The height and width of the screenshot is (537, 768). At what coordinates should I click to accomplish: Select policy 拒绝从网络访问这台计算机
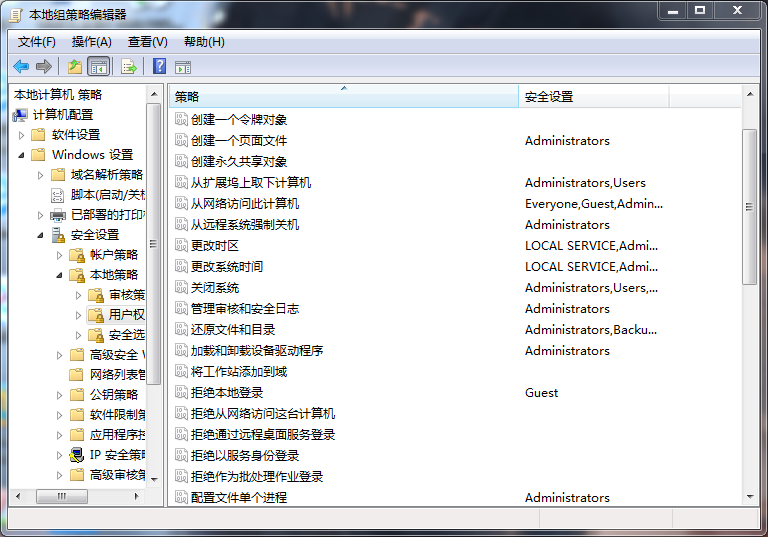pos(263,414)
